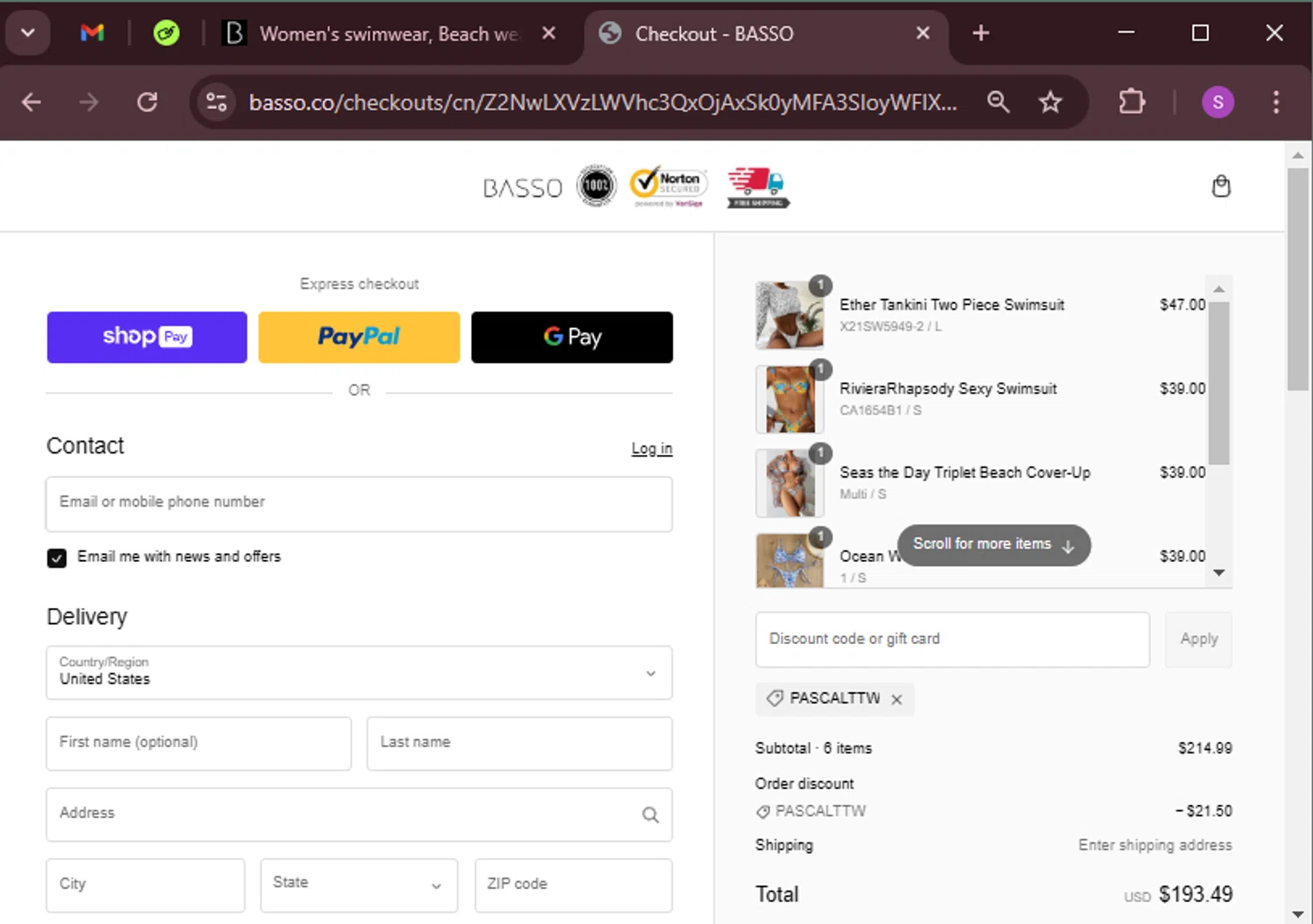Open the shopping bag cart icon

click(x=1221, y=186)
